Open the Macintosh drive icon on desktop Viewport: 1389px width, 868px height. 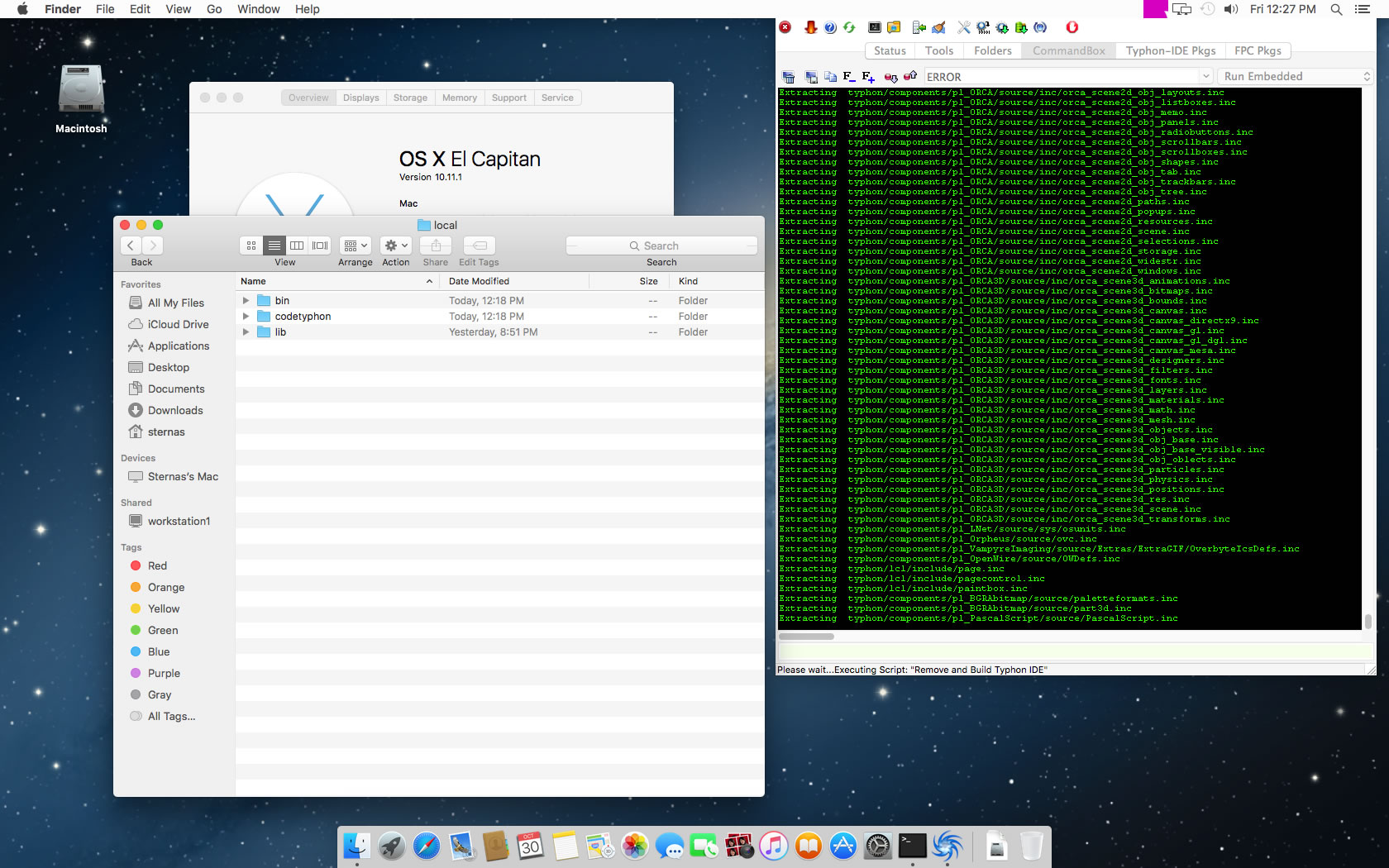click(81, 89)
